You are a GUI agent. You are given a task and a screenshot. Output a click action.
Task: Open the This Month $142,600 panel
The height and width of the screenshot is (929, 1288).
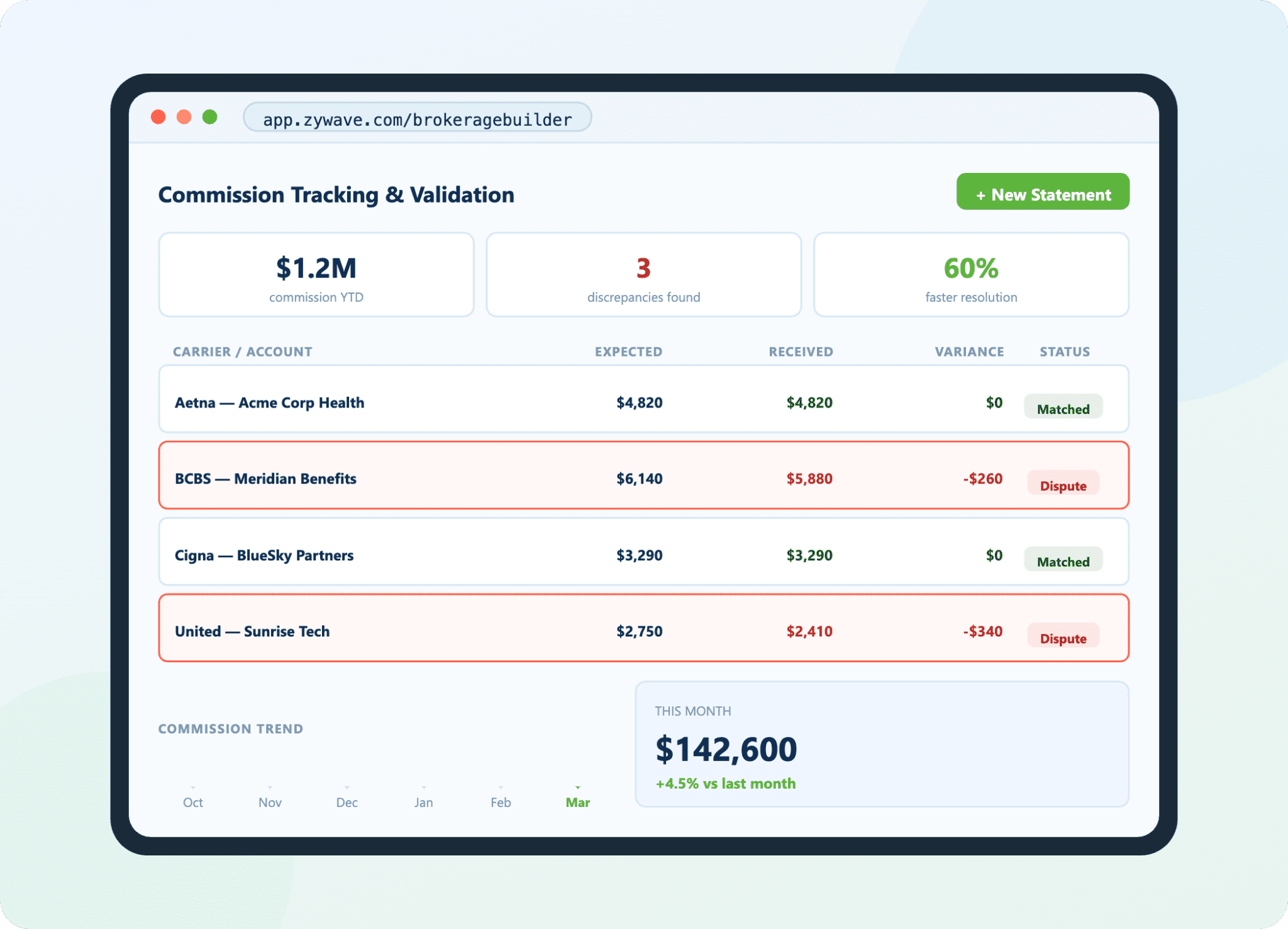click(x=882, y=744)
